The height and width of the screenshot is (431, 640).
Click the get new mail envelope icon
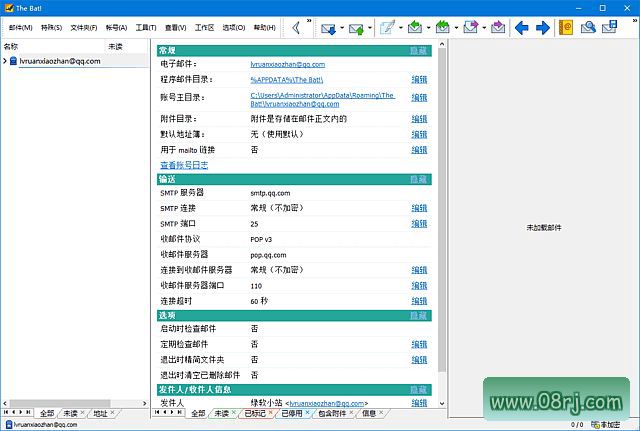[328, 28]
